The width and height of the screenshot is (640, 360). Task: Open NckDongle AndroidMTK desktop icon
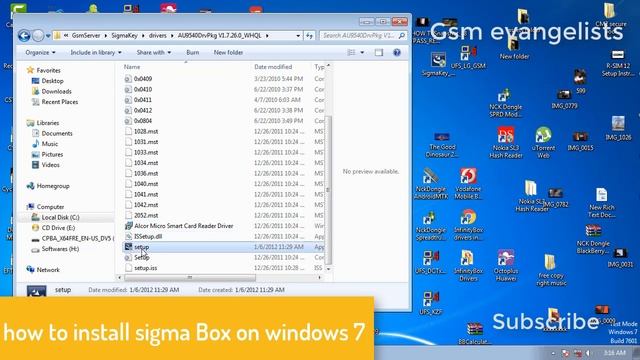431,184
